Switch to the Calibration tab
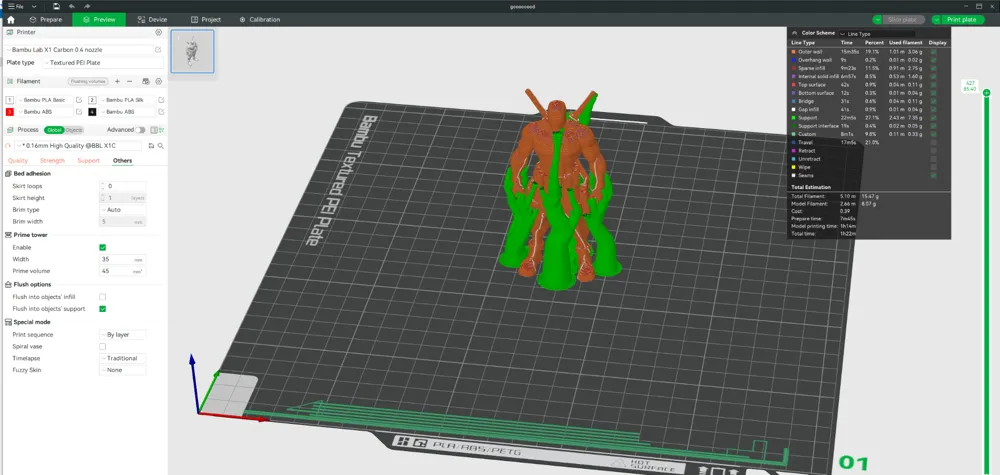 point(260,20)
